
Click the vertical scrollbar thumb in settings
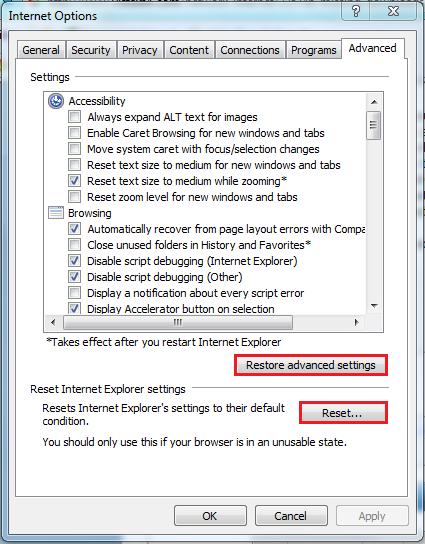tap(374, 125)
